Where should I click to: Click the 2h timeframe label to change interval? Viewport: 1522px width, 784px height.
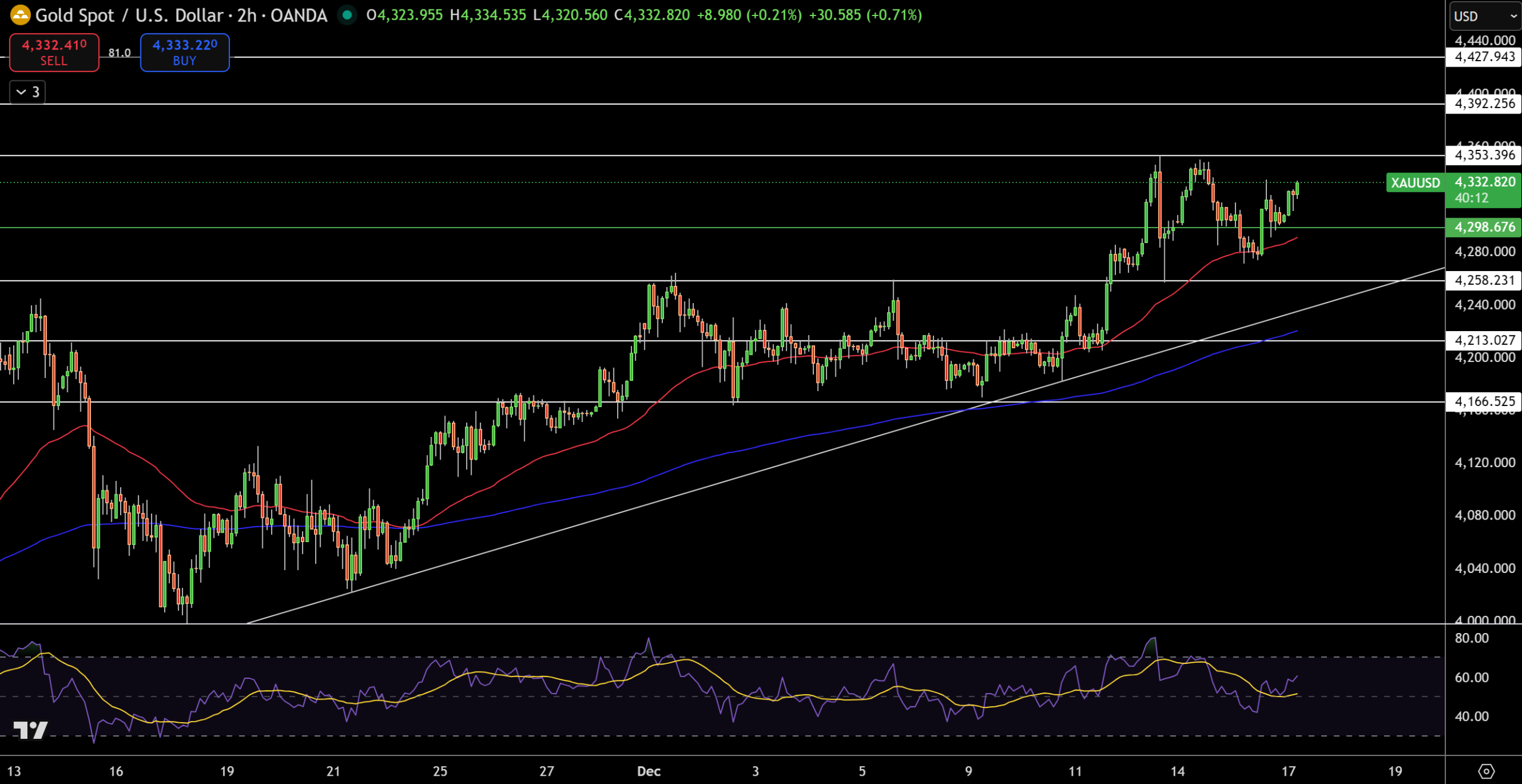246,15
